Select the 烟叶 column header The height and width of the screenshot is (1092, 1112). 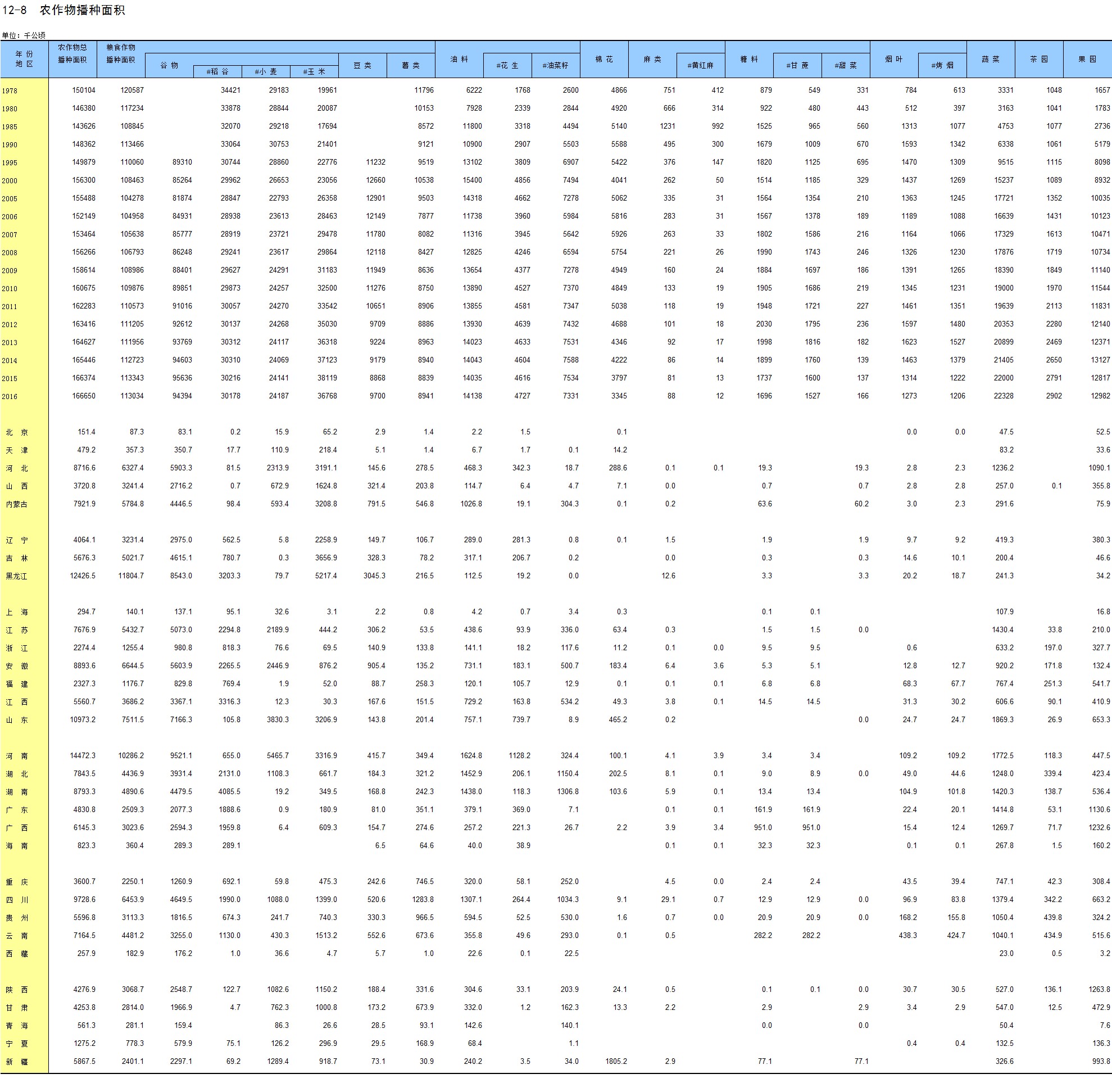click(x=894, y=59)
